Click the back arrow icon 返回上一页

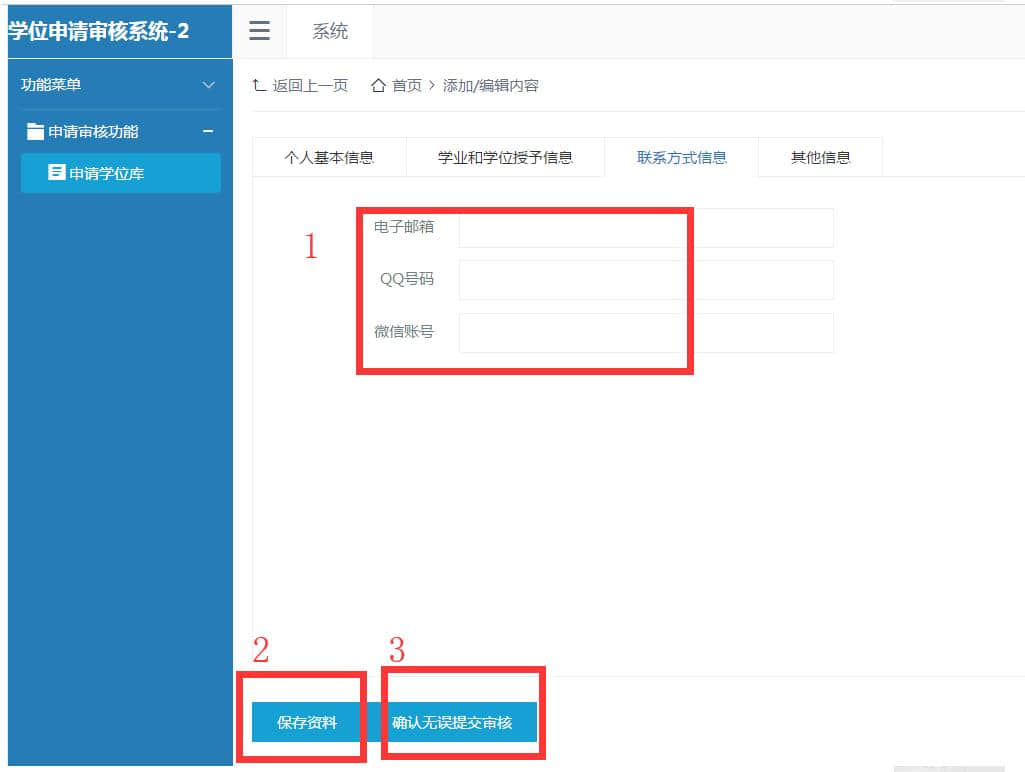[x=259, y=86]
